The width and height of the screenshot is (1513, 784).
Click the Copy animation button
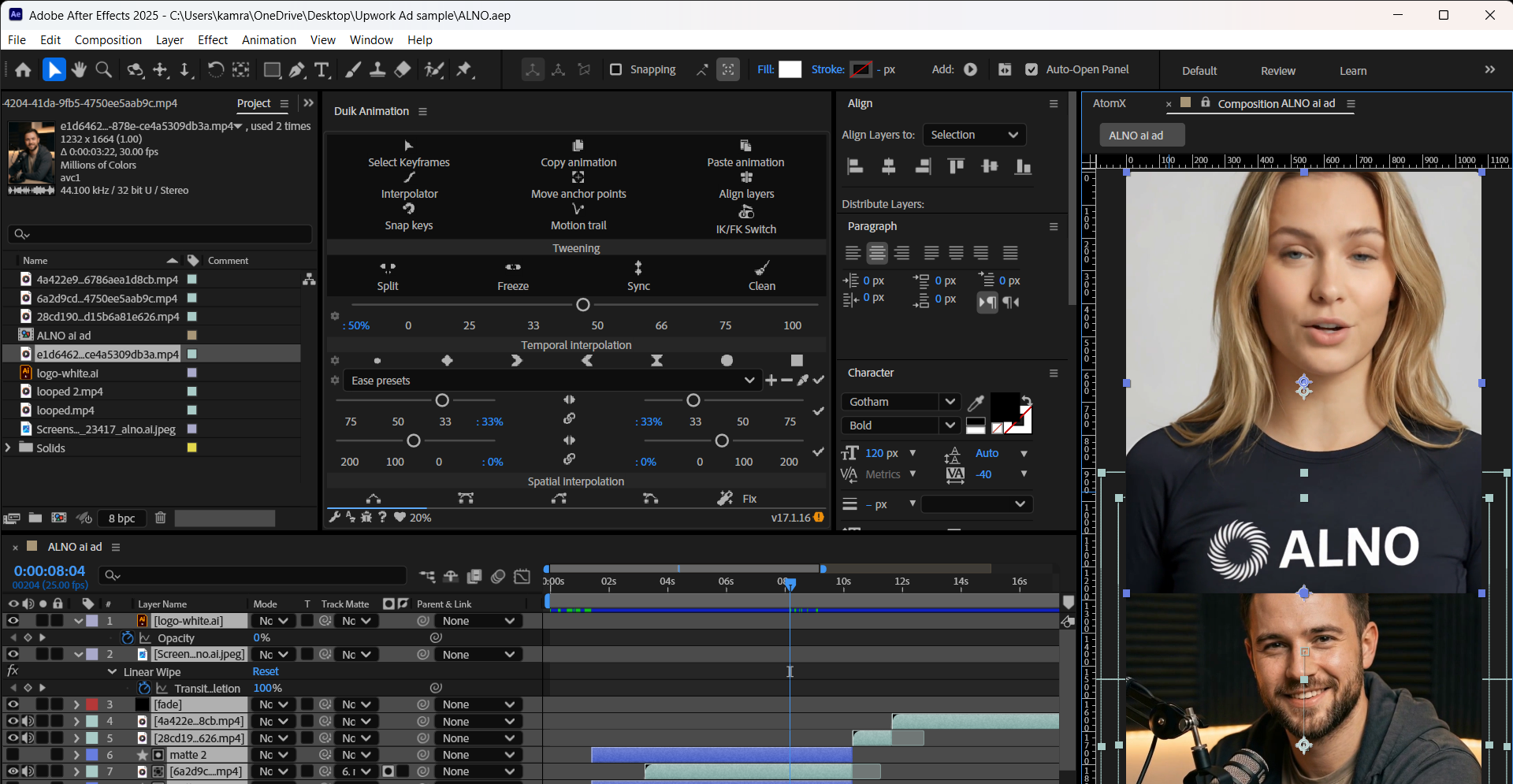(578, 154)
